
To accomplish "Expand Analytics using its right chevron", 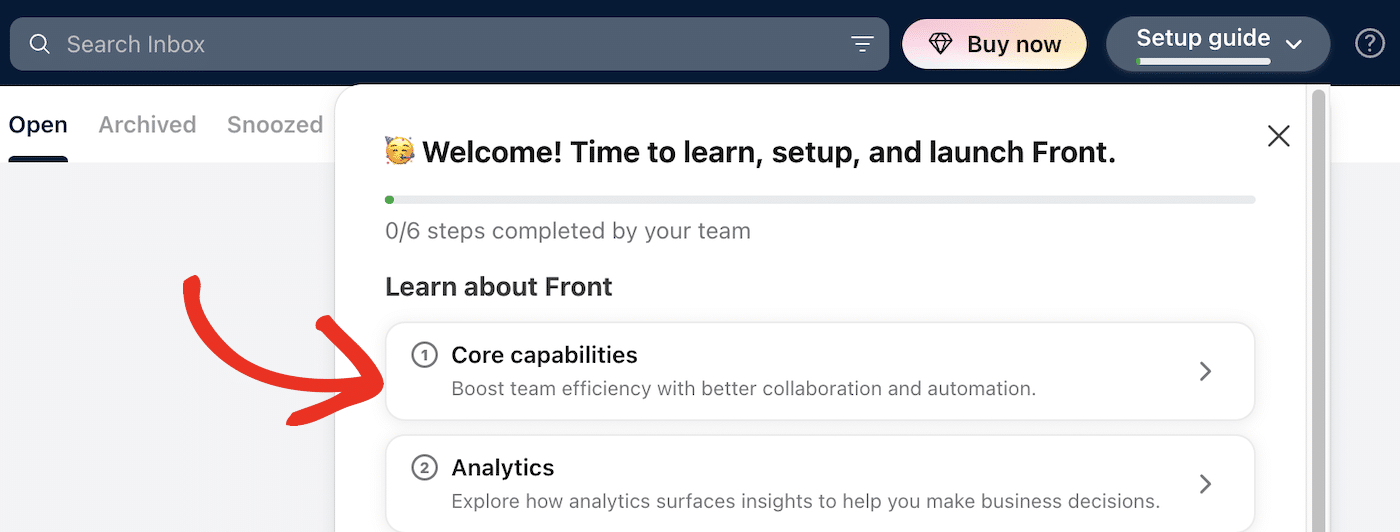I will 1206,484.
